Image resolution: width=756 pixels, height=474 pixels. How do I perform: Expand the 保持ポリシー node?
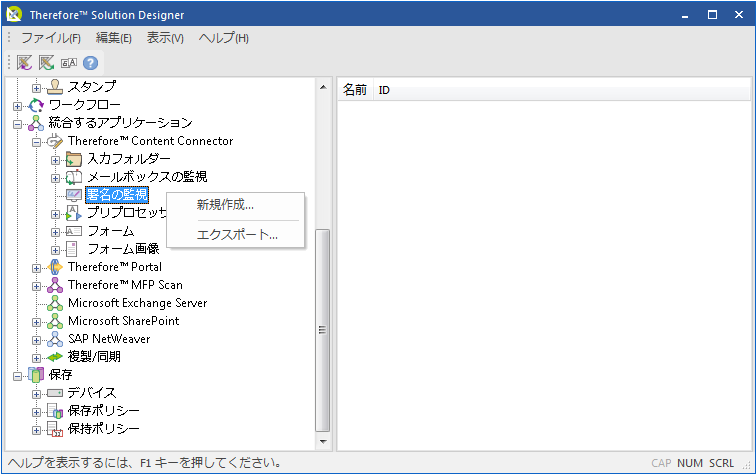tap(36, 430)
